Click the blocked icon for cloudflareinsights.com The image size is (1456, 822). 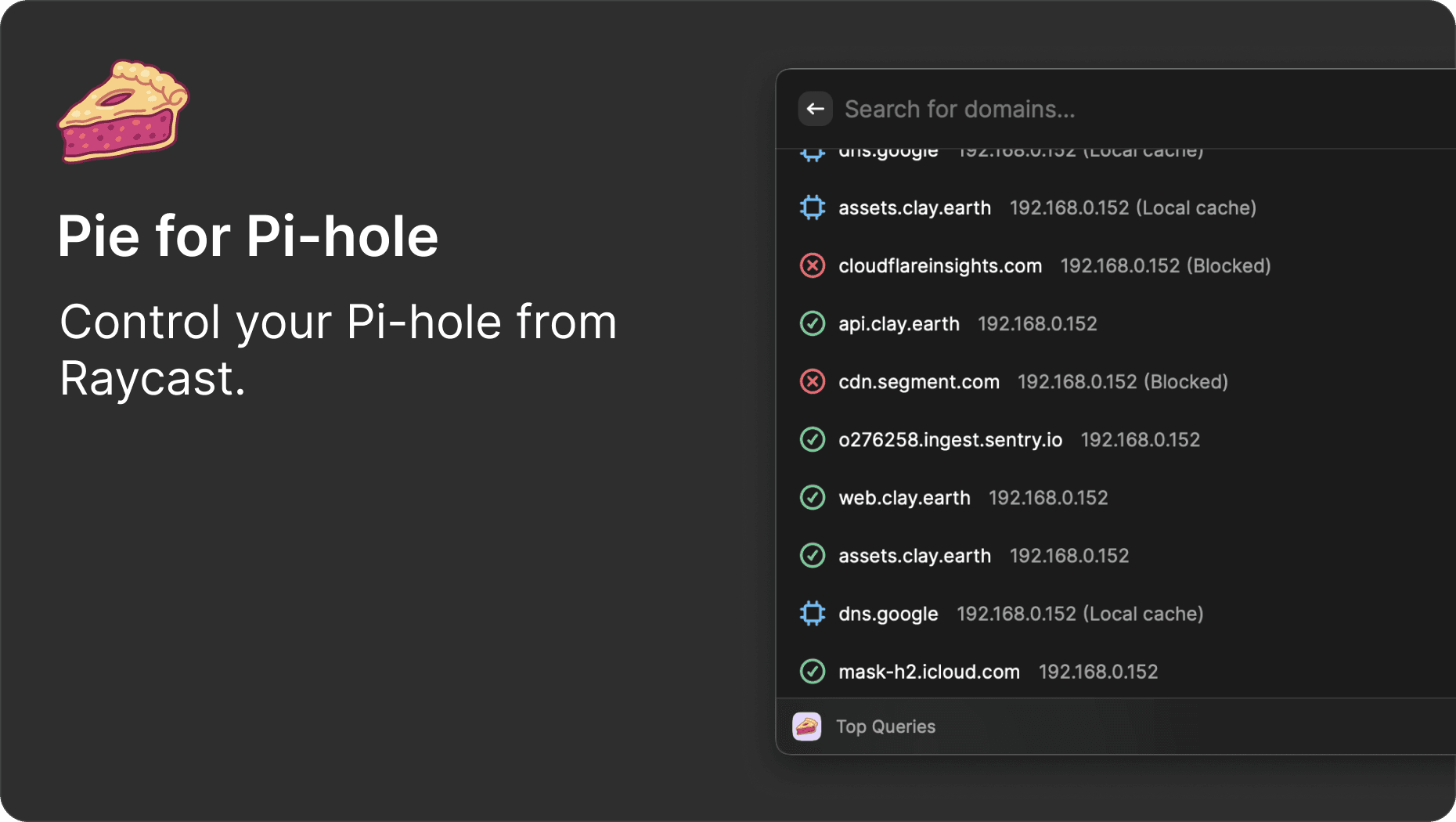tap(813, 265)
